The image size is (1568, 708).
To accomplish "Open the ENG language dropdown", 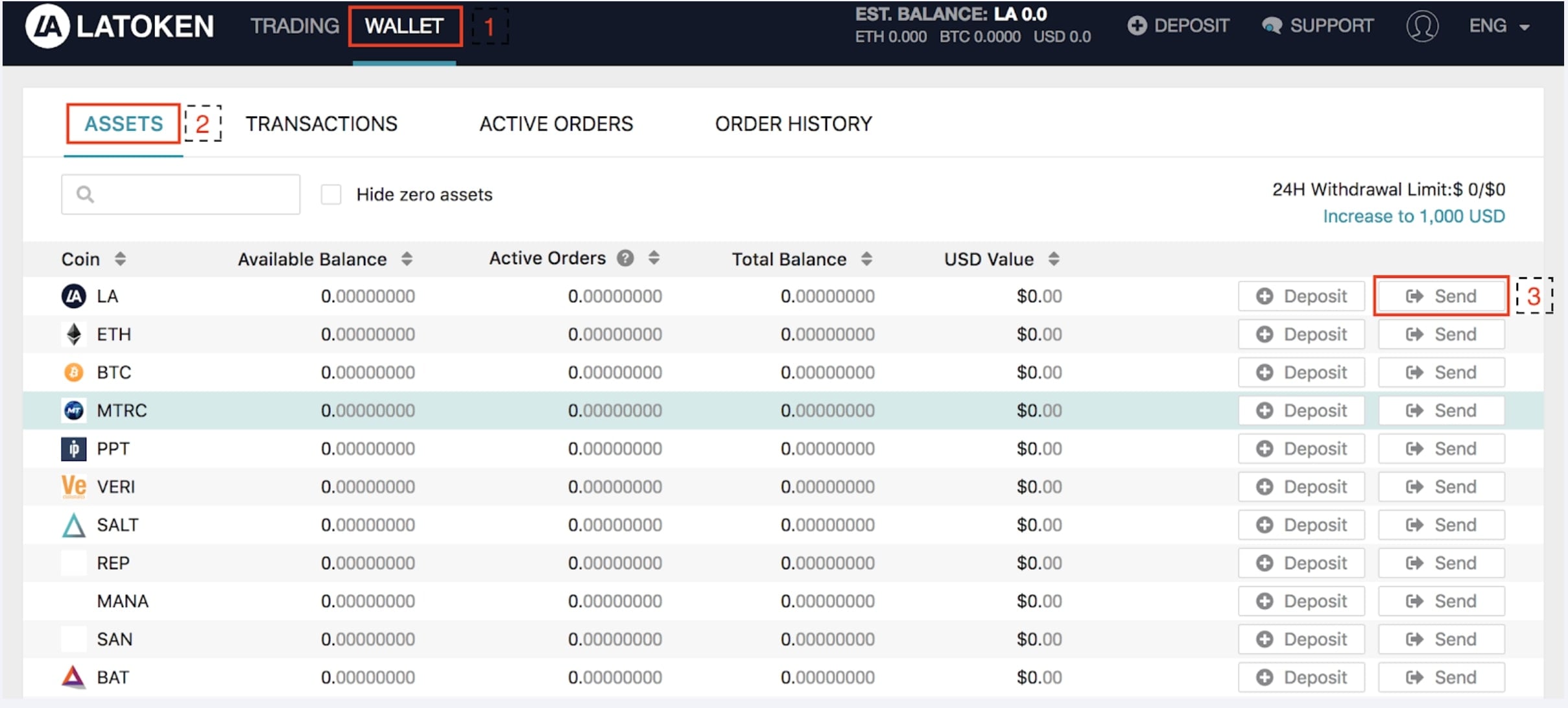I will [x=1499, y=26].
